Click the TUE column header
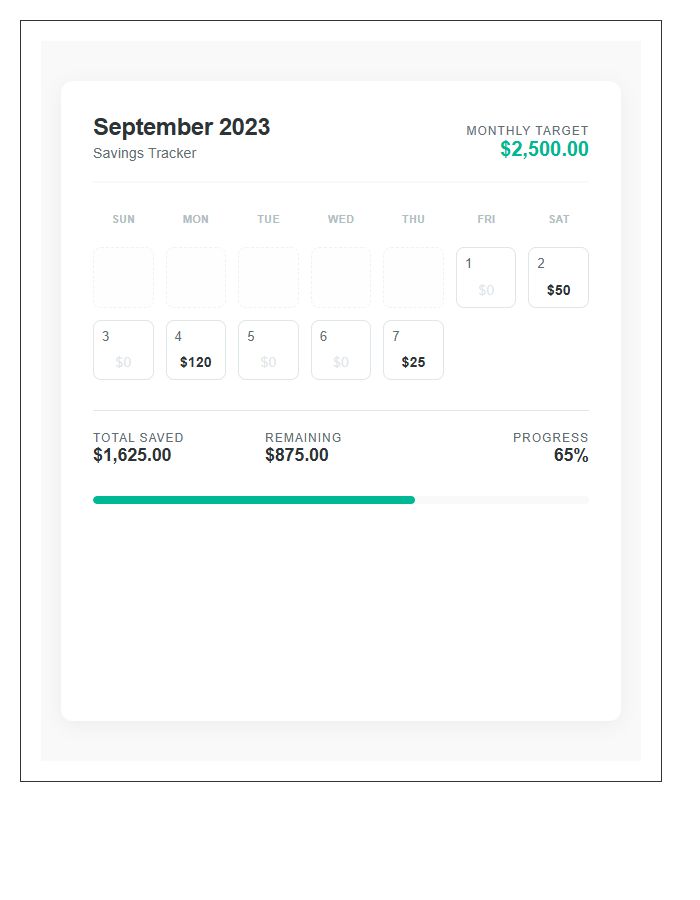Screen dimensions: 700x900 (x=268, y=219)
